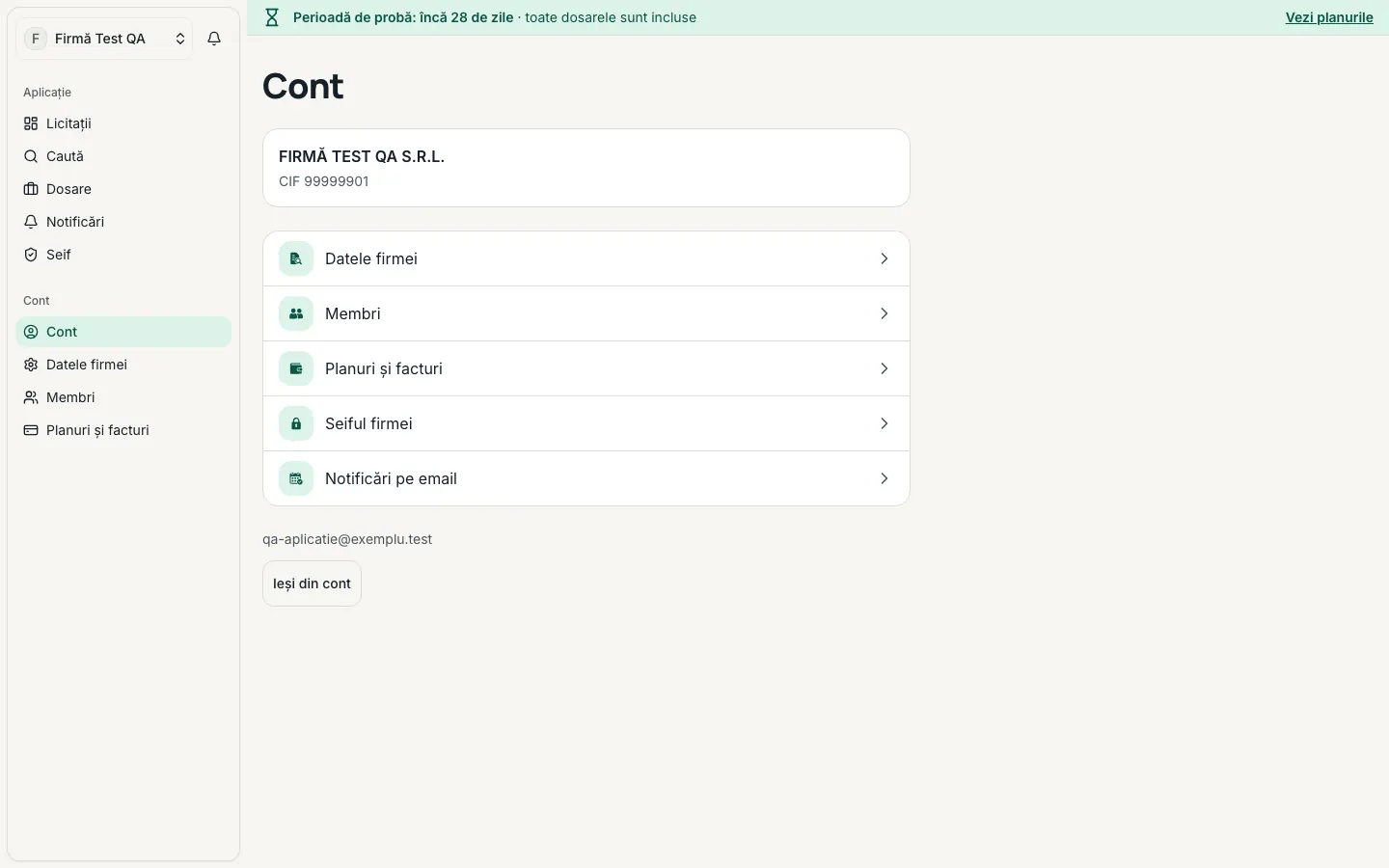1389x868 pixels.
Task: Click the Seif shield icon in sidebar
Action: point(31,255)
